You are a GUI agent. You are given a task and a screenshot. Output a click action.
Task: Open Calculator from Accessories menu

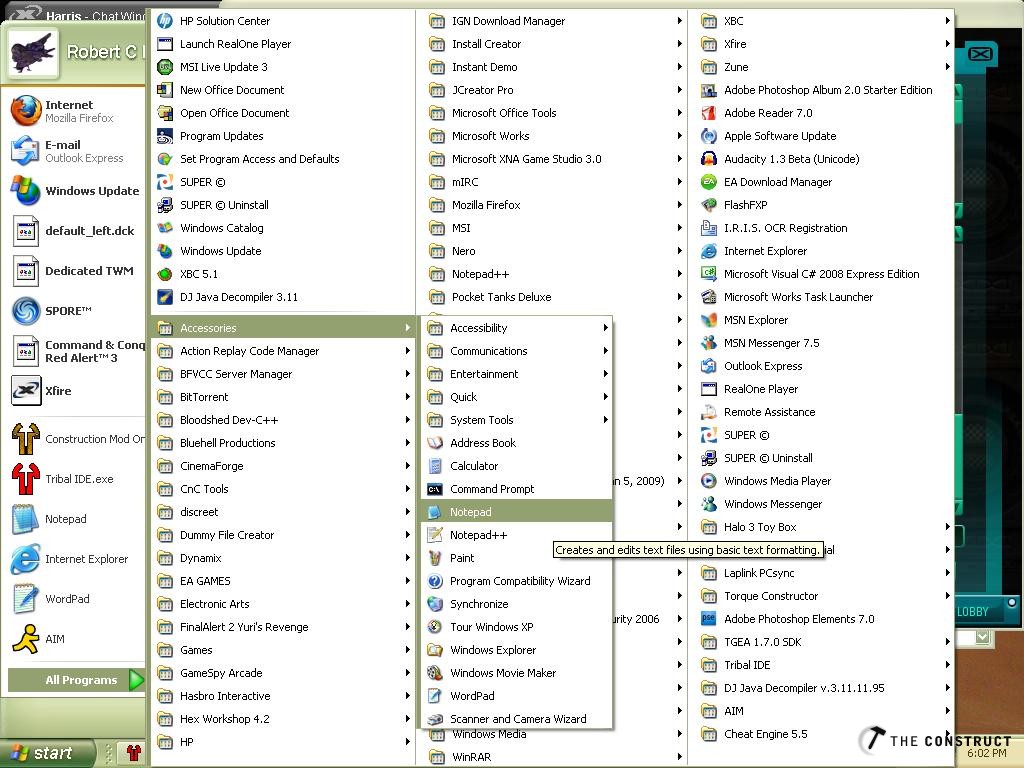tap(517, 466)
